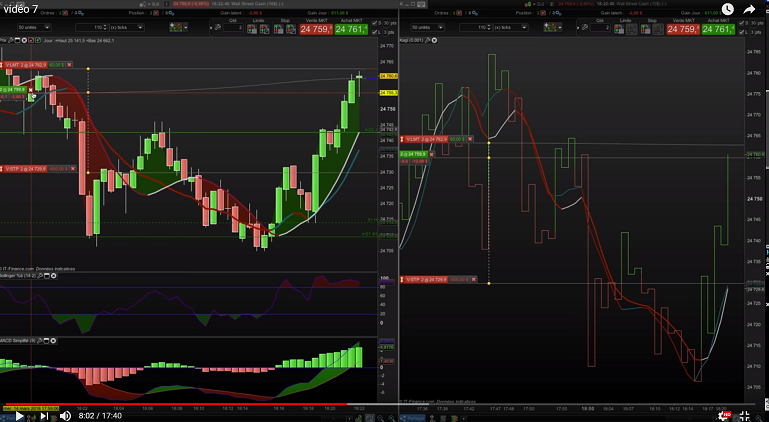
Task: Click S 30 pts value field in left window
Action: 386,23
